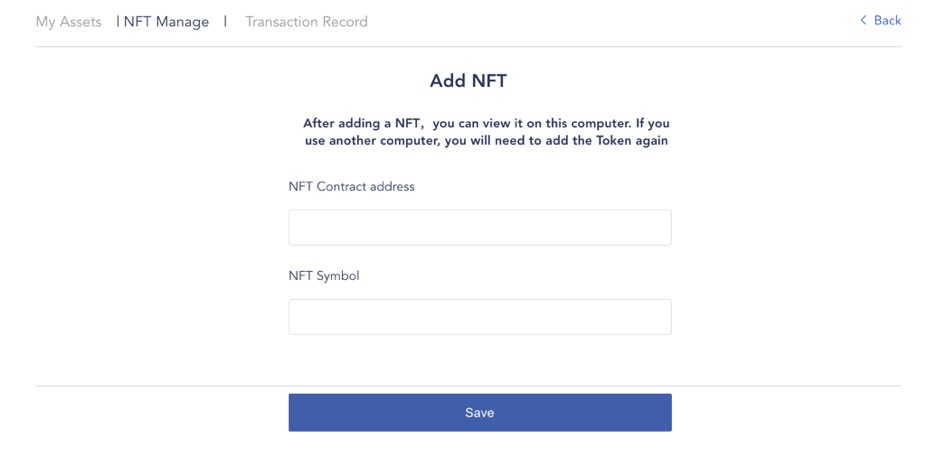Image resolution: width=937 pixels, height=457 pixels.
Task: Click the word "Assets" in top navigation
Action: [79, 22]
